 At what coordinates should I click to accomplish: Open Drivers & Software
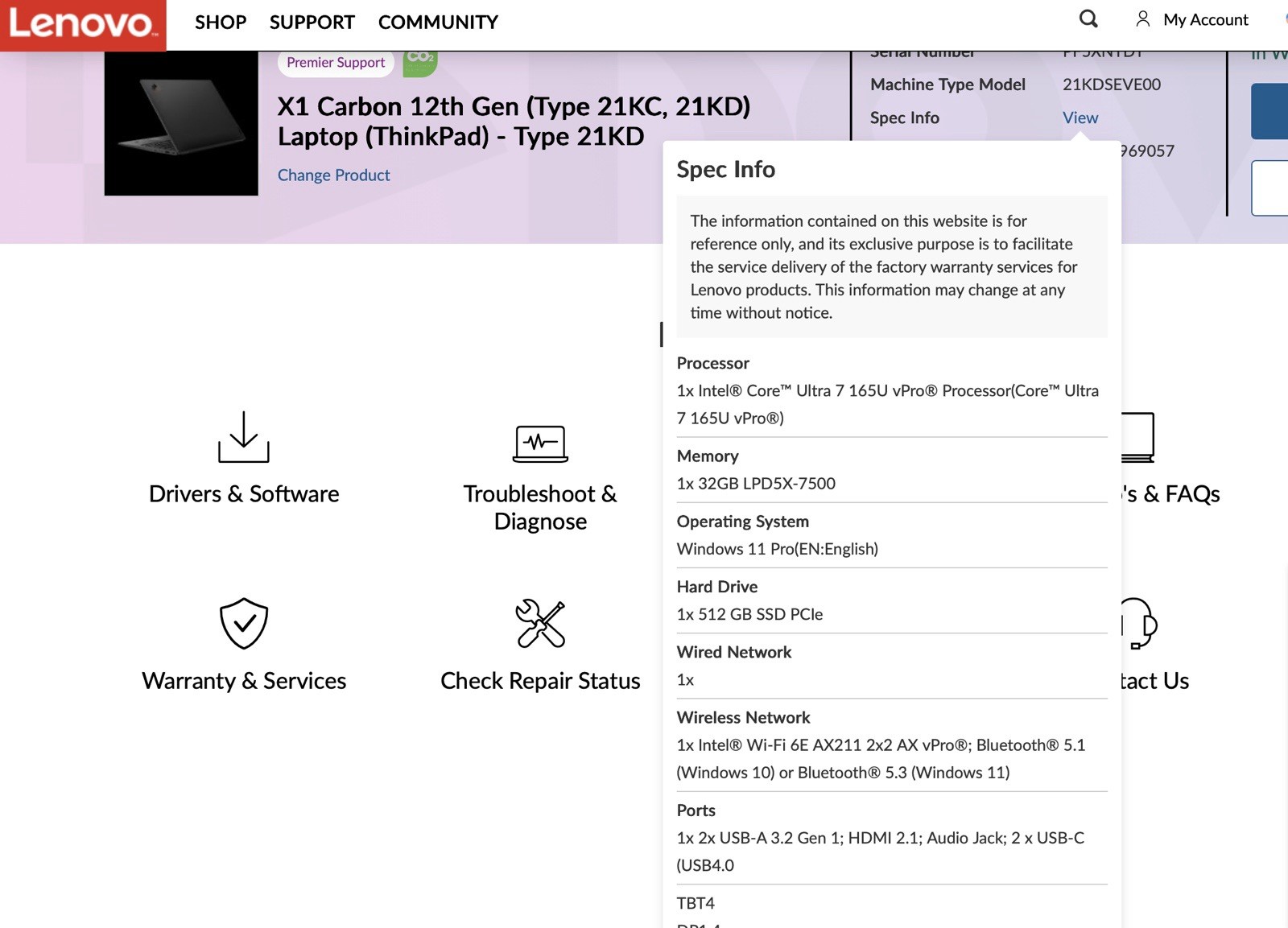tap(244, 493)
